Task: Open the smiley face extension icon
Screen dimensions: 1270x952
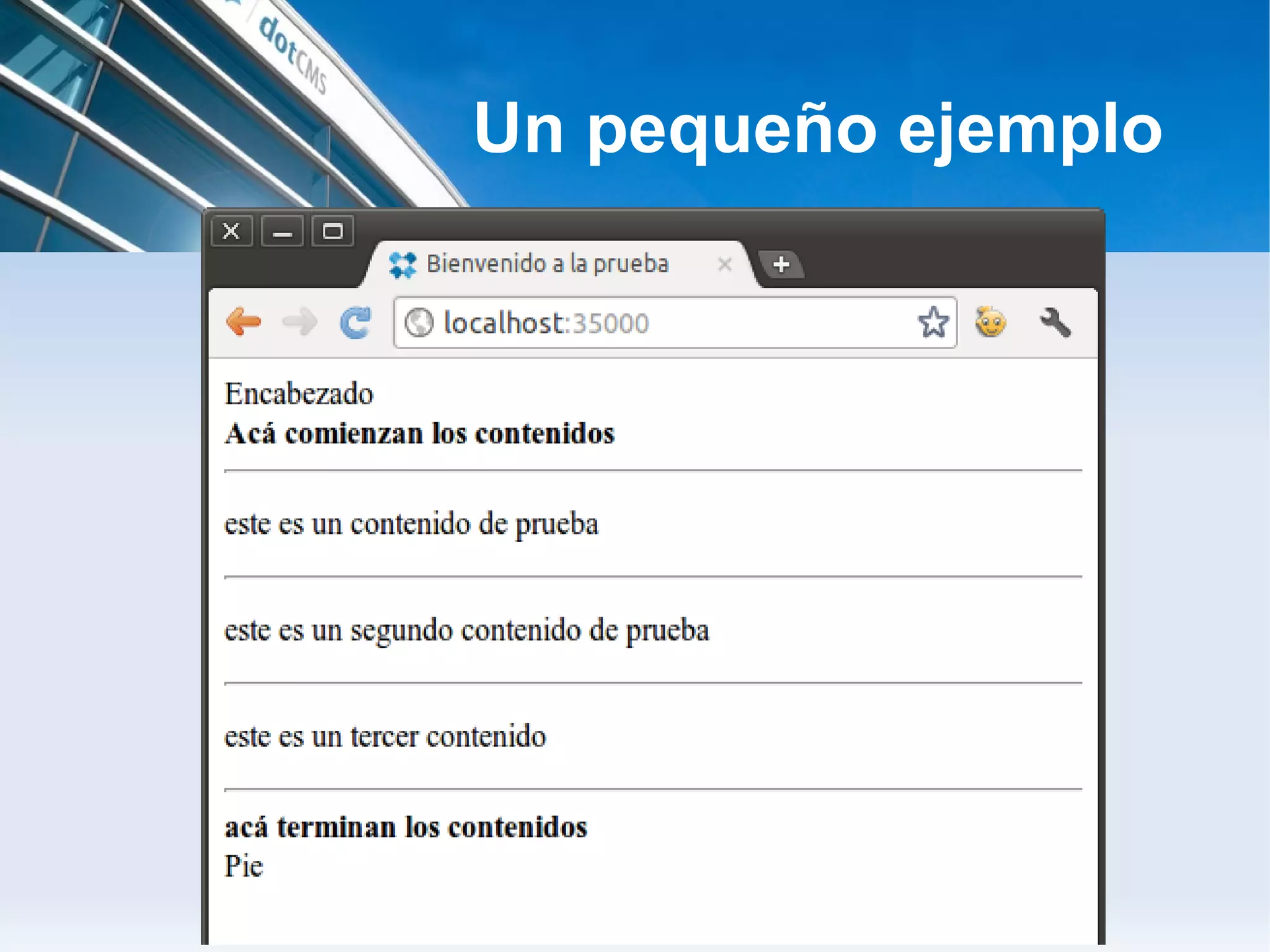Action: [990, 322]
